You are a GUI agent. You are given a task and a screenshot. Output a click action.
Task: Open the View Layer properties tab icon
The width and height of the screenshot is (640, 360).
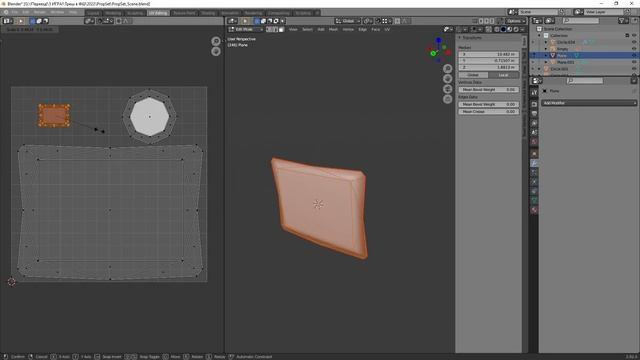point(534,123)
